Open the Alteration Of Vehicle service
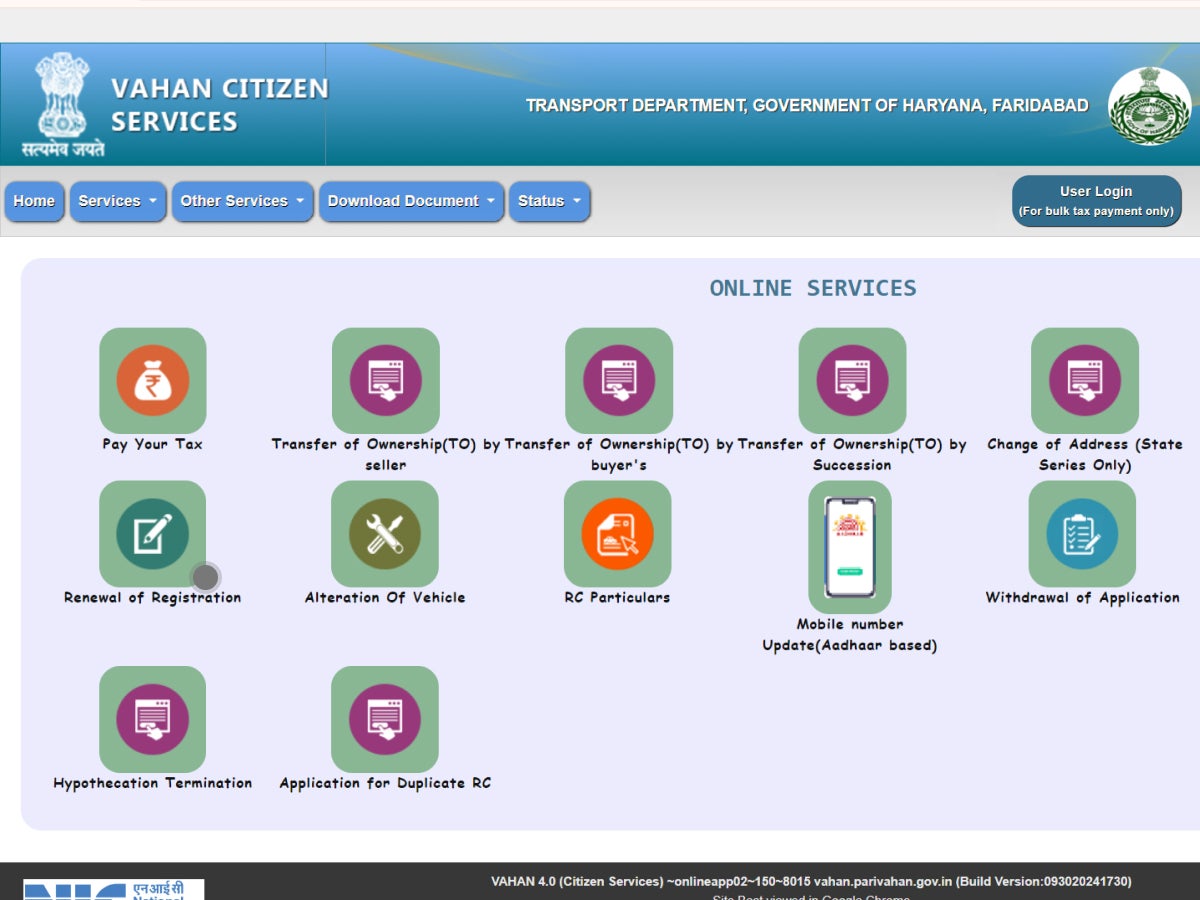Screen dimensions: 1200x900 pos(386,533)
